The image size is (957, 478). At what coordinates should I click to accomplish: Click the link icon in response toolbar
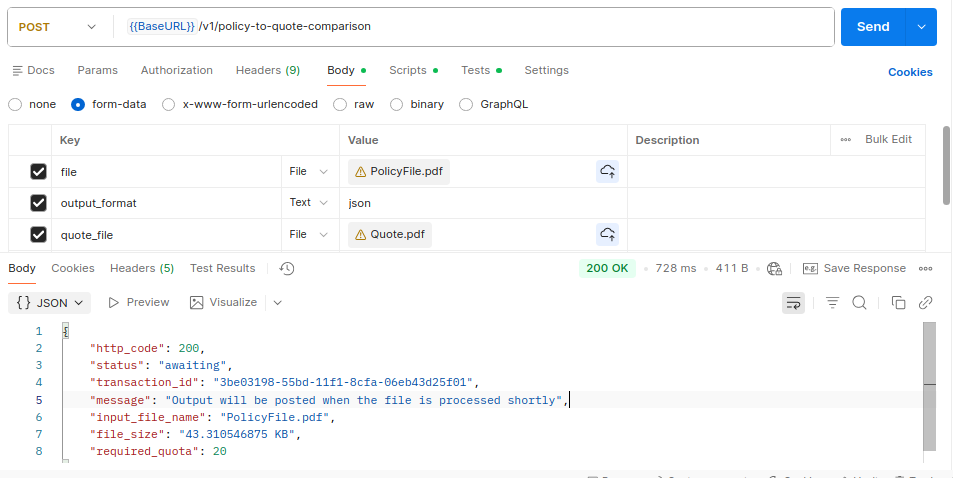tap(926, 303)
